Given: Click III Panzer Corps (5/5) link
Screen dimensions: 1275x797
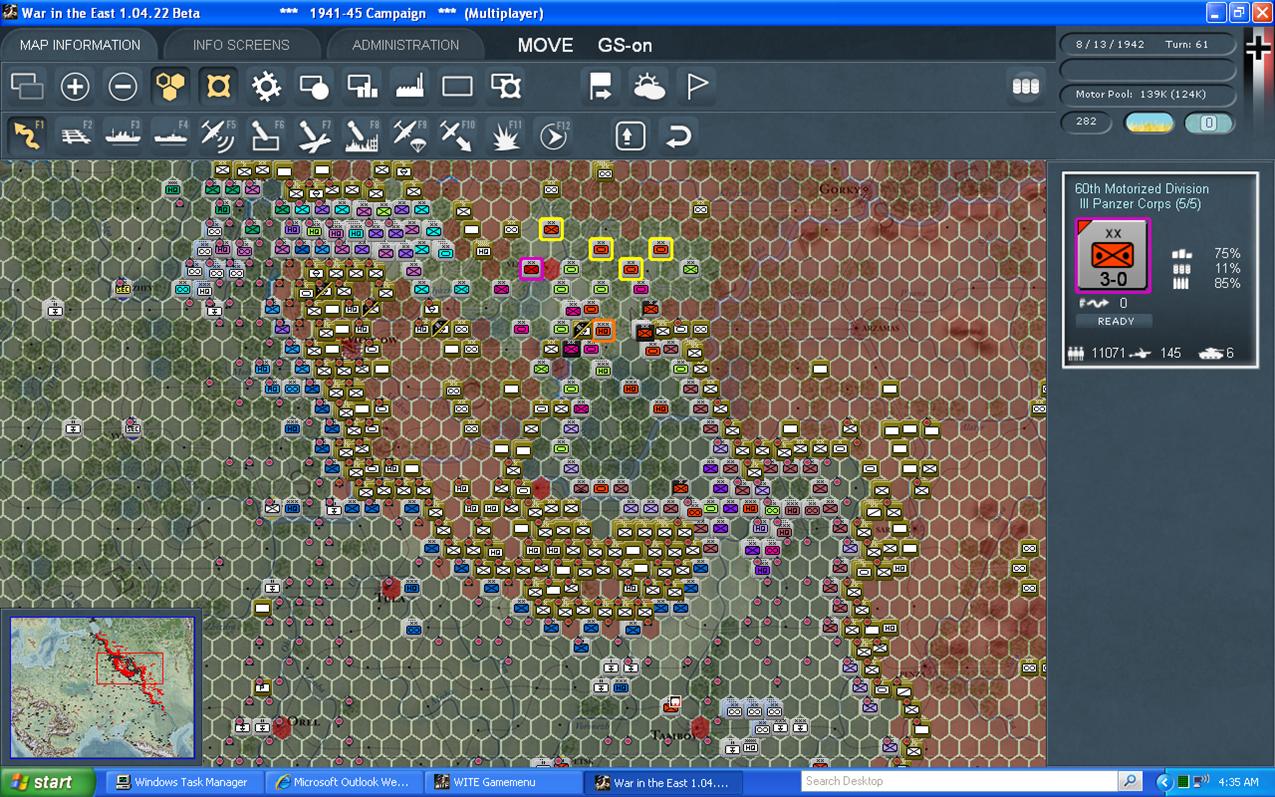Looking at the screenshot, I should [1140, 204].
